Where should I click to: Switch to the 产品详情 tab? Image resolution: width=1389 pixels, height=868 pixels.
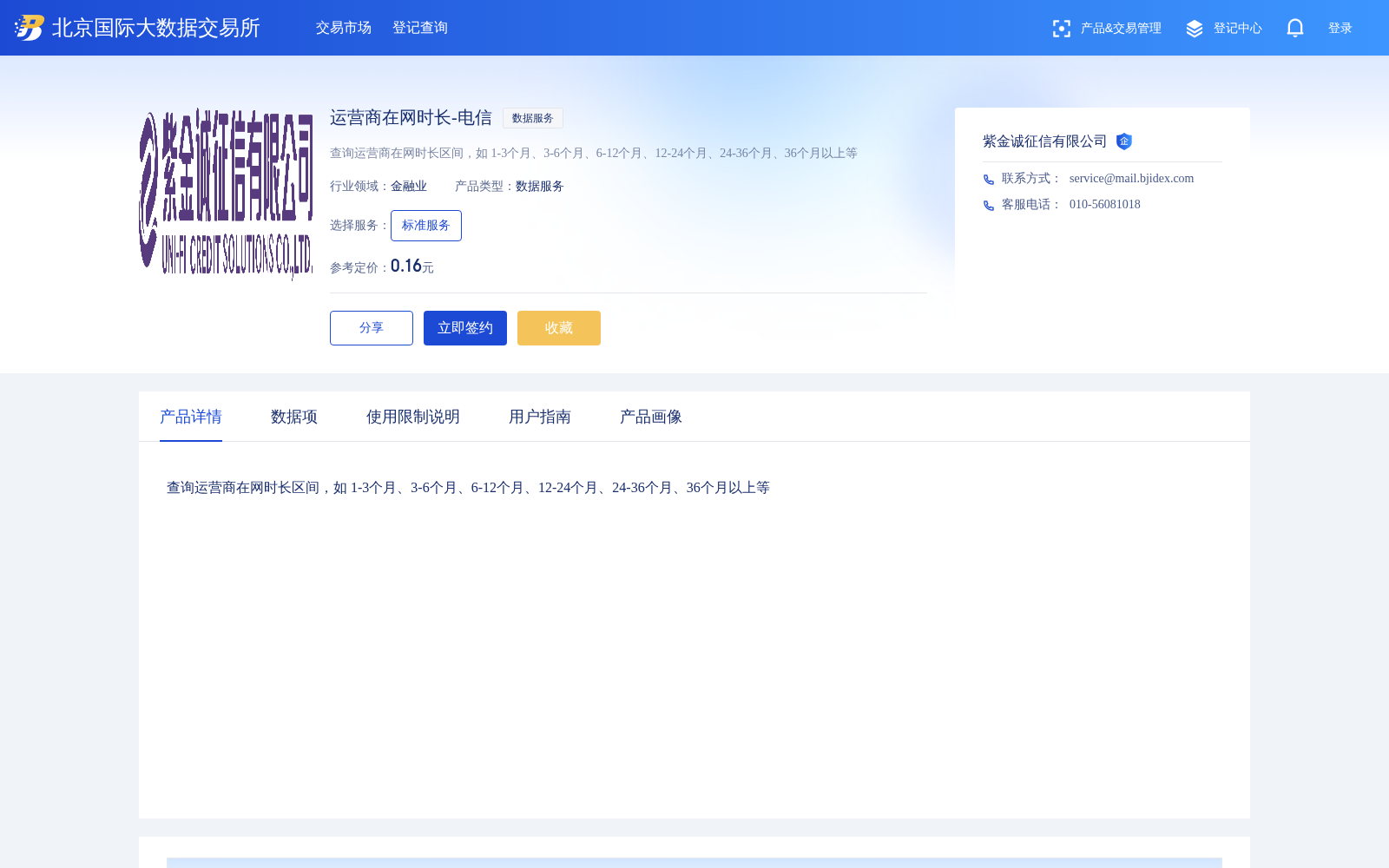pyautogui.click(x=191, y=417)
